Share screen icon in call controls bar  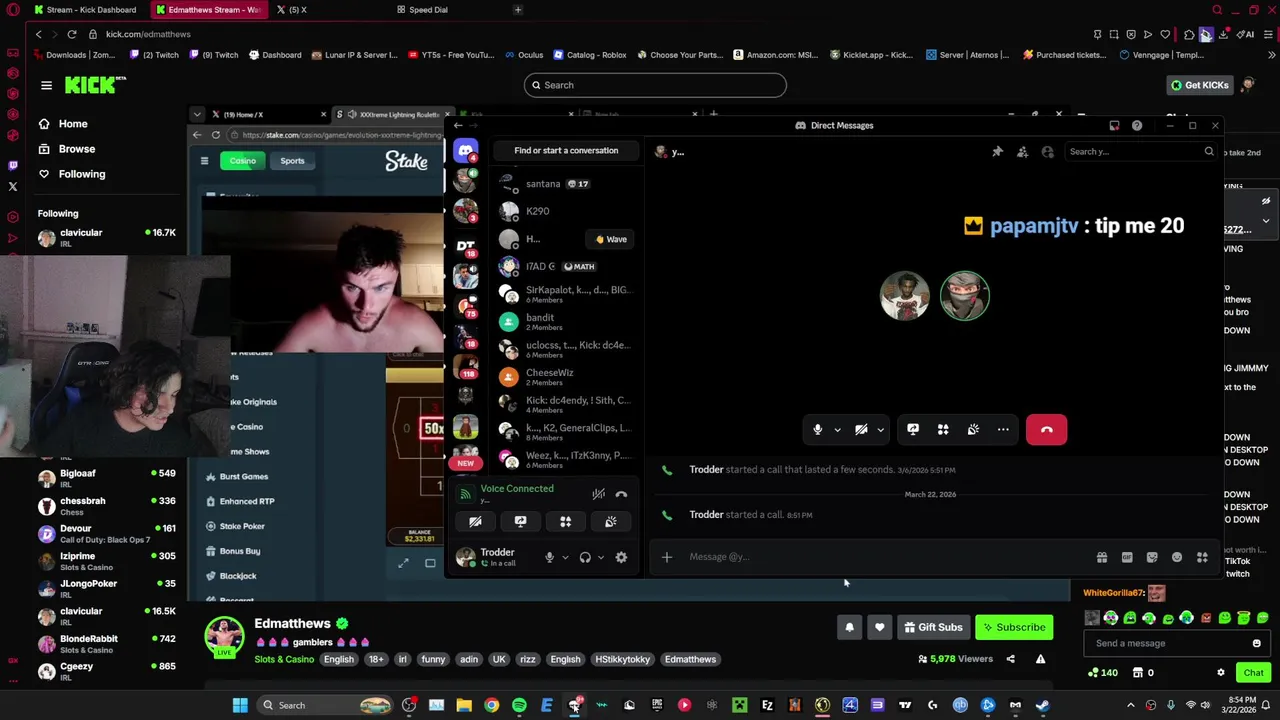(913, 430)
